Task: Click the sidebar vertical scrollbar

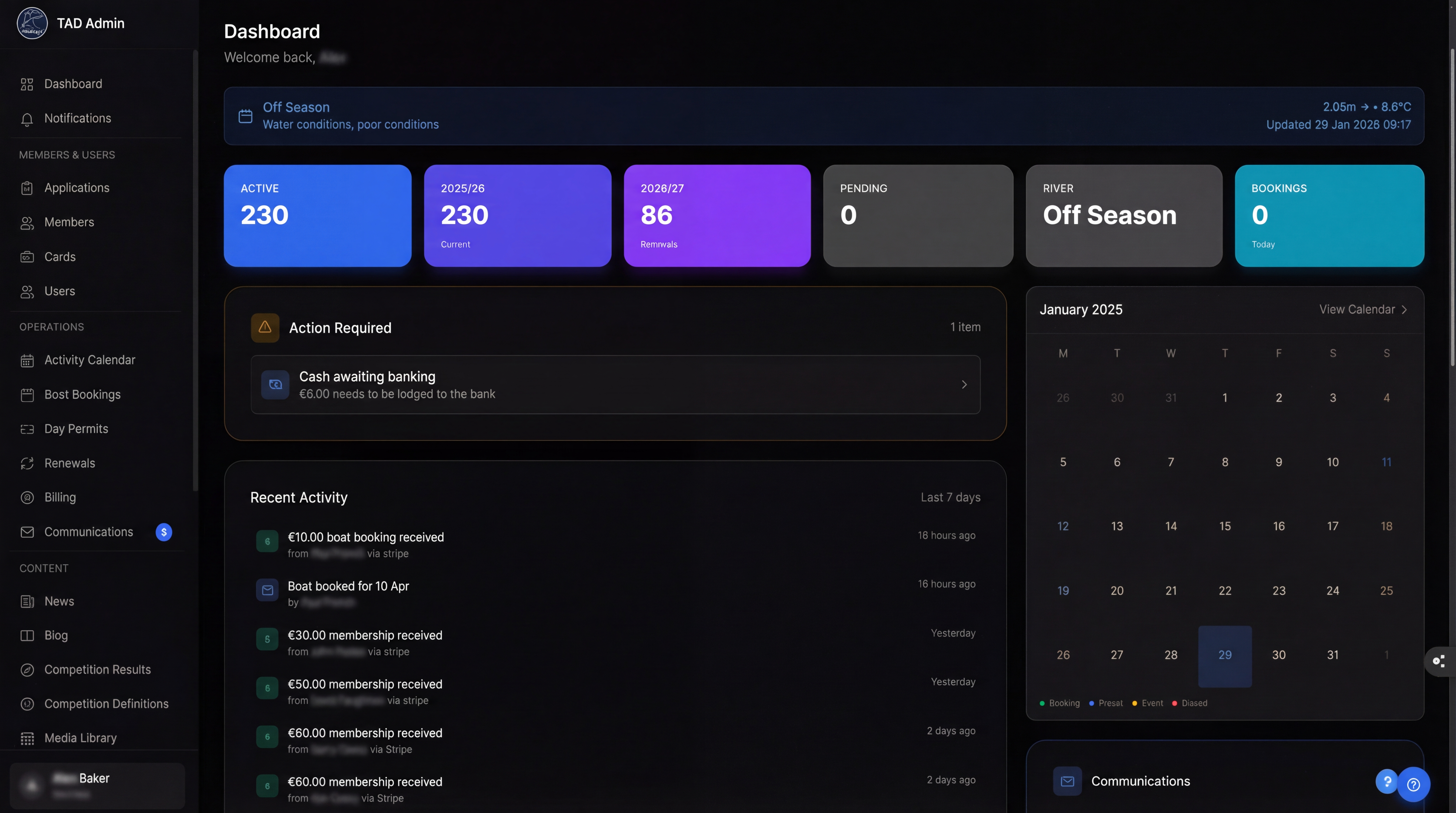Action: click(x=195, y=271)
